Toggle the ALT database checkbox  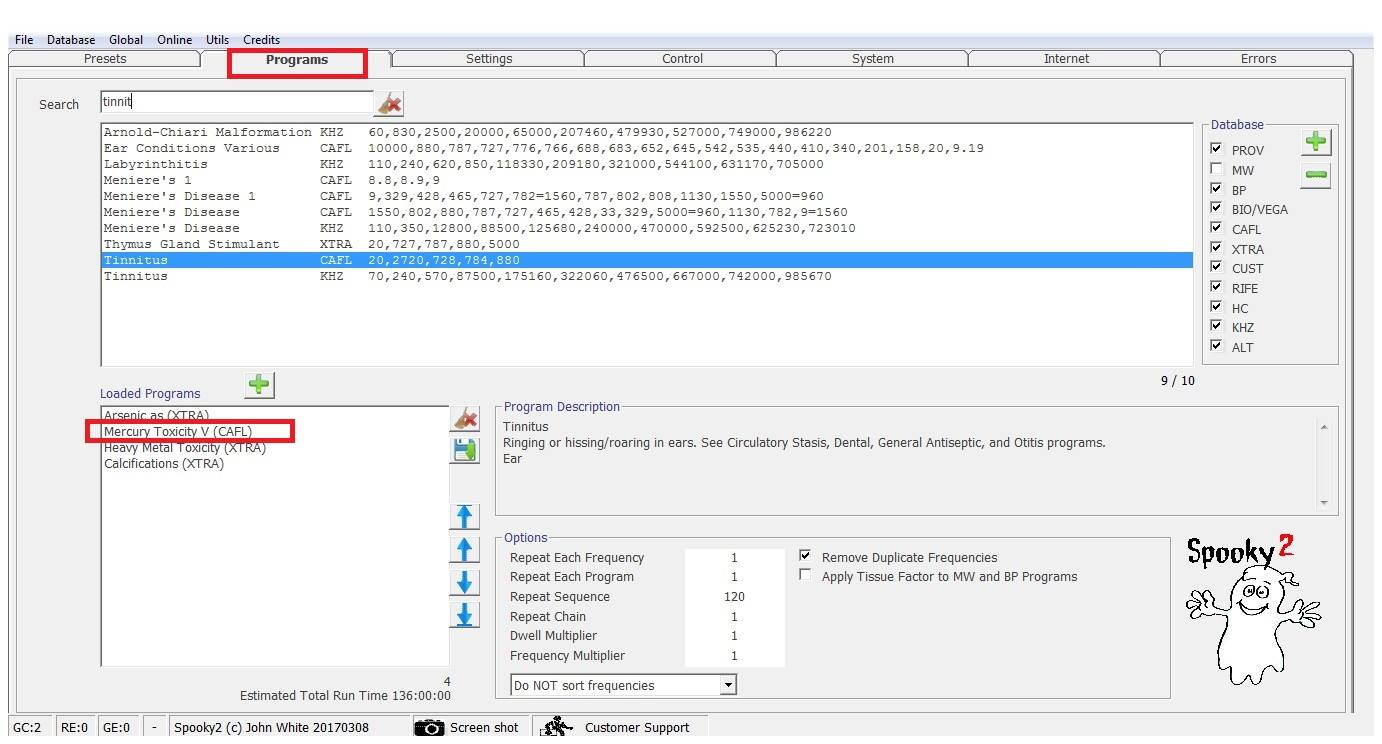click(x=1216, y=346)
